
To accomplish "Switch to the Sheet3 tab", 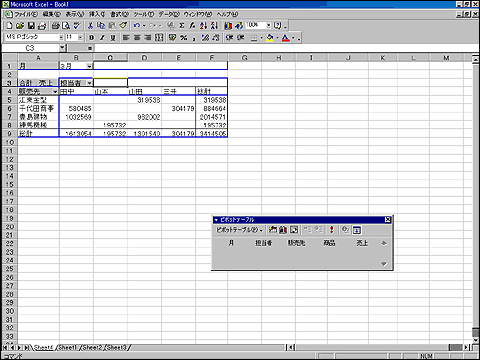I will click(117, 347).
